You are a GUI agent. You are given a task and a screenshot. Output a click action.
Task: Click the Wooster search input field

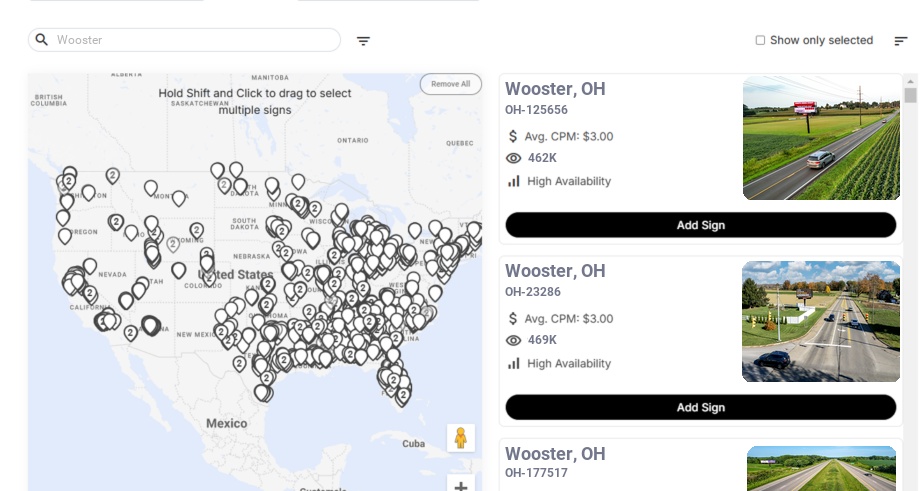[x=195, y=40]
